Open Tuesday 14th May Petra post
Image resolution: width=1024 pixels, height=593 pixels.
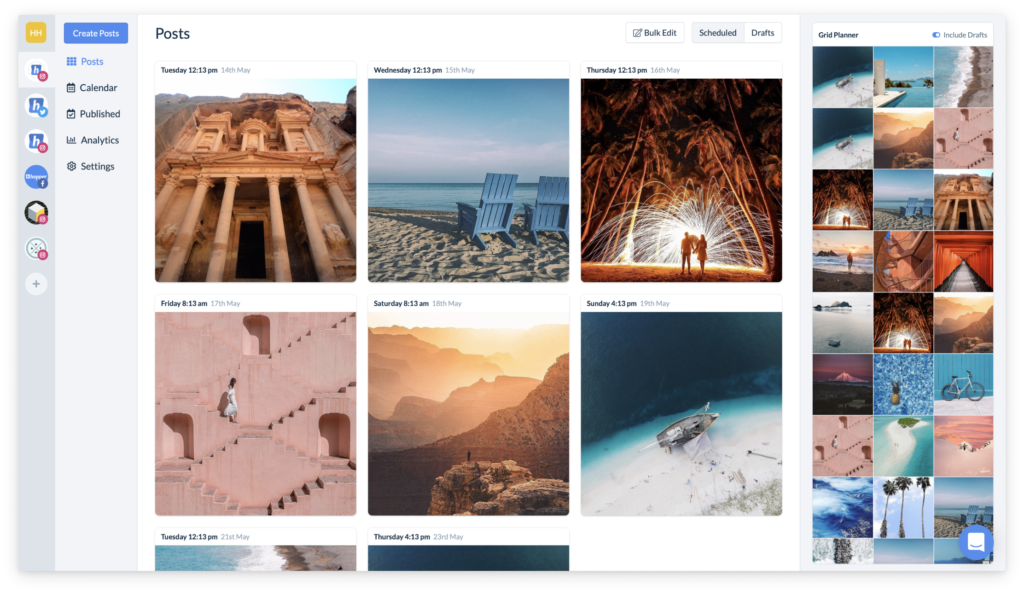pos(255,180)
